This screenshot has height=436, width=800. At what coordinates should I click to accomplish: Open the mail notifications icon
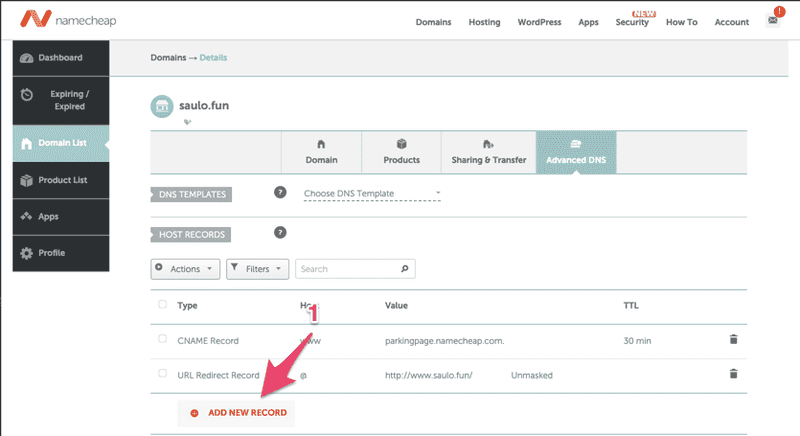(772, 20)
